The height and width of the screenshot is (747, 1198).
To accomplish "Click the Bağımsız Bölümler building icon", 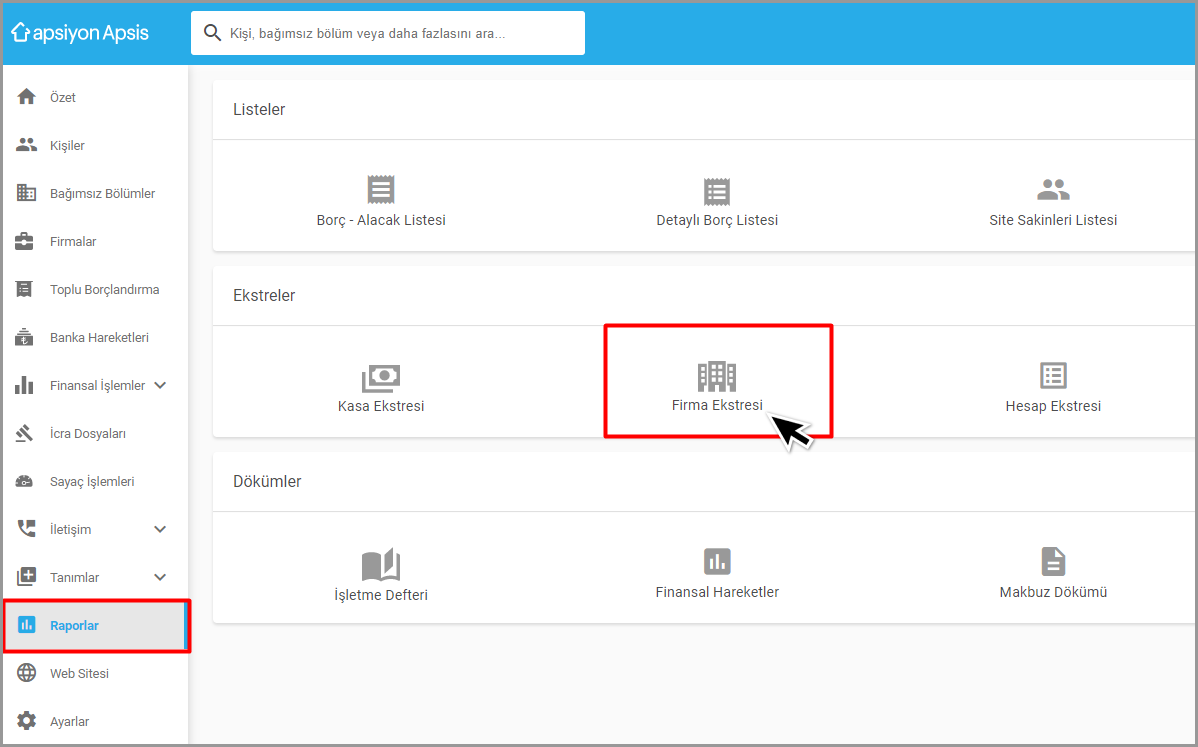I will (26, 193).
